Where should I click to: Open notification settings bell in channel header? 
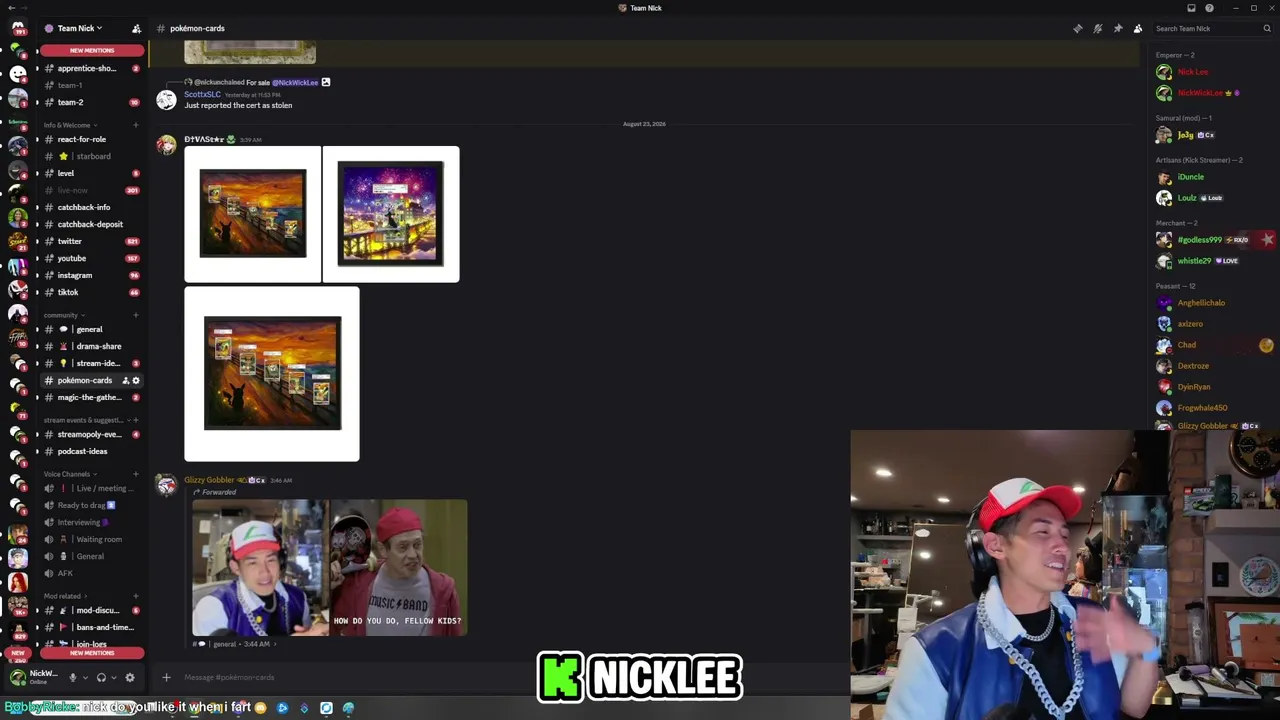point(1097,28)
